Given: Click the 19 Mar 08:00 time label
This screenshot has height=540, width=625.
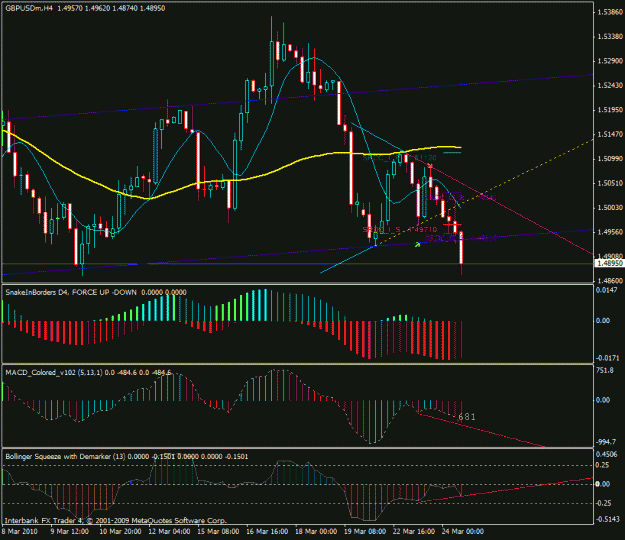Looking at the screenshot, I should pyautogui.click(x=365, y=531).
